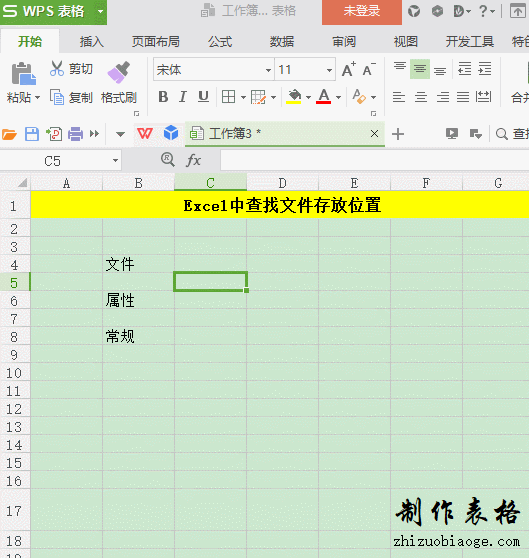
Task: Open the quick access customize arrow
Action: [120, 135]
